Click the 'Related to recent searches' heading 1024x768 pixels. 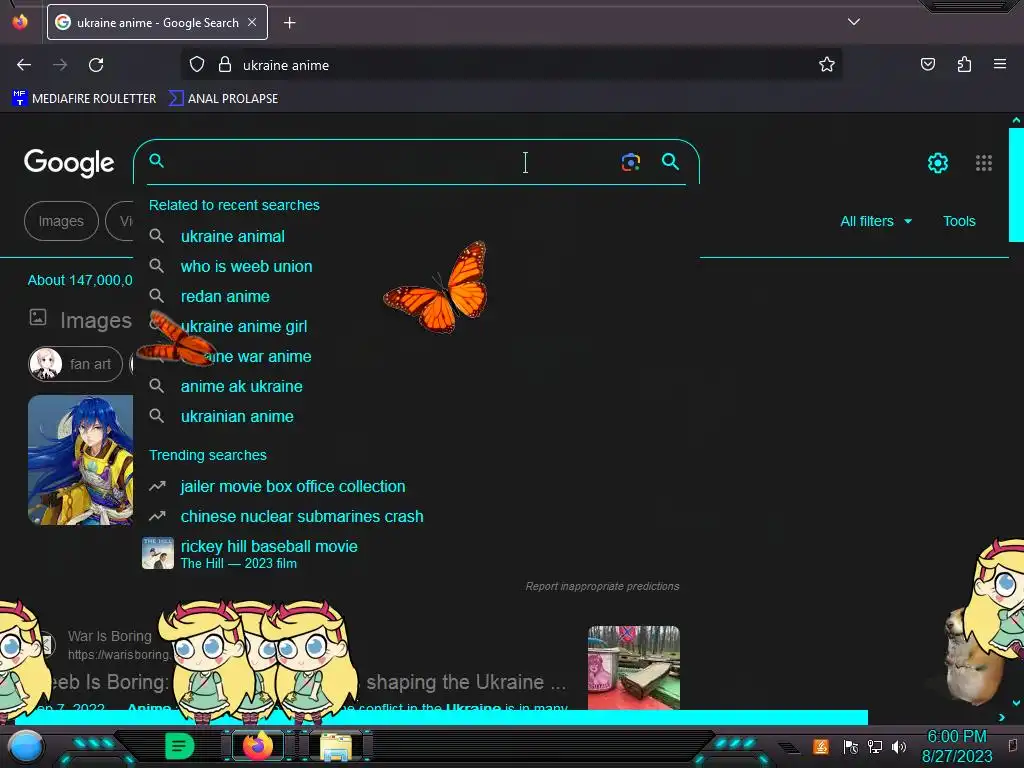(x=234, y=205)
